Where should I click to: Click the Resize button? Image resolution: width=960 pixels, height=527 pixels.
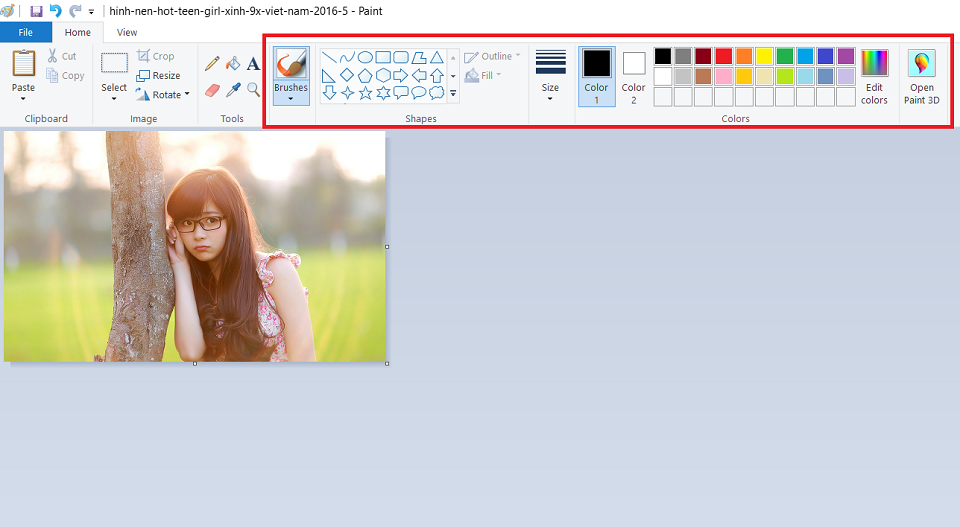(x=159, y=75)
